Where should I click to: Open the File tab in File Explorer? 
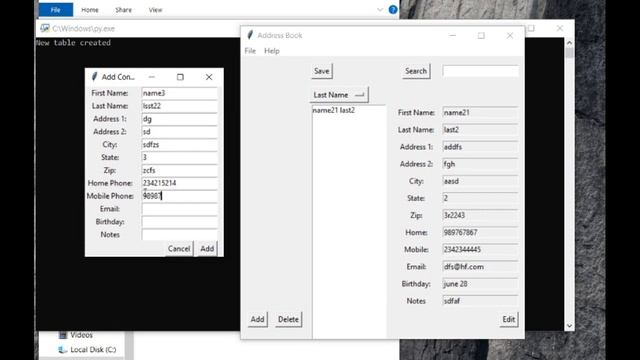pos(56,9)
